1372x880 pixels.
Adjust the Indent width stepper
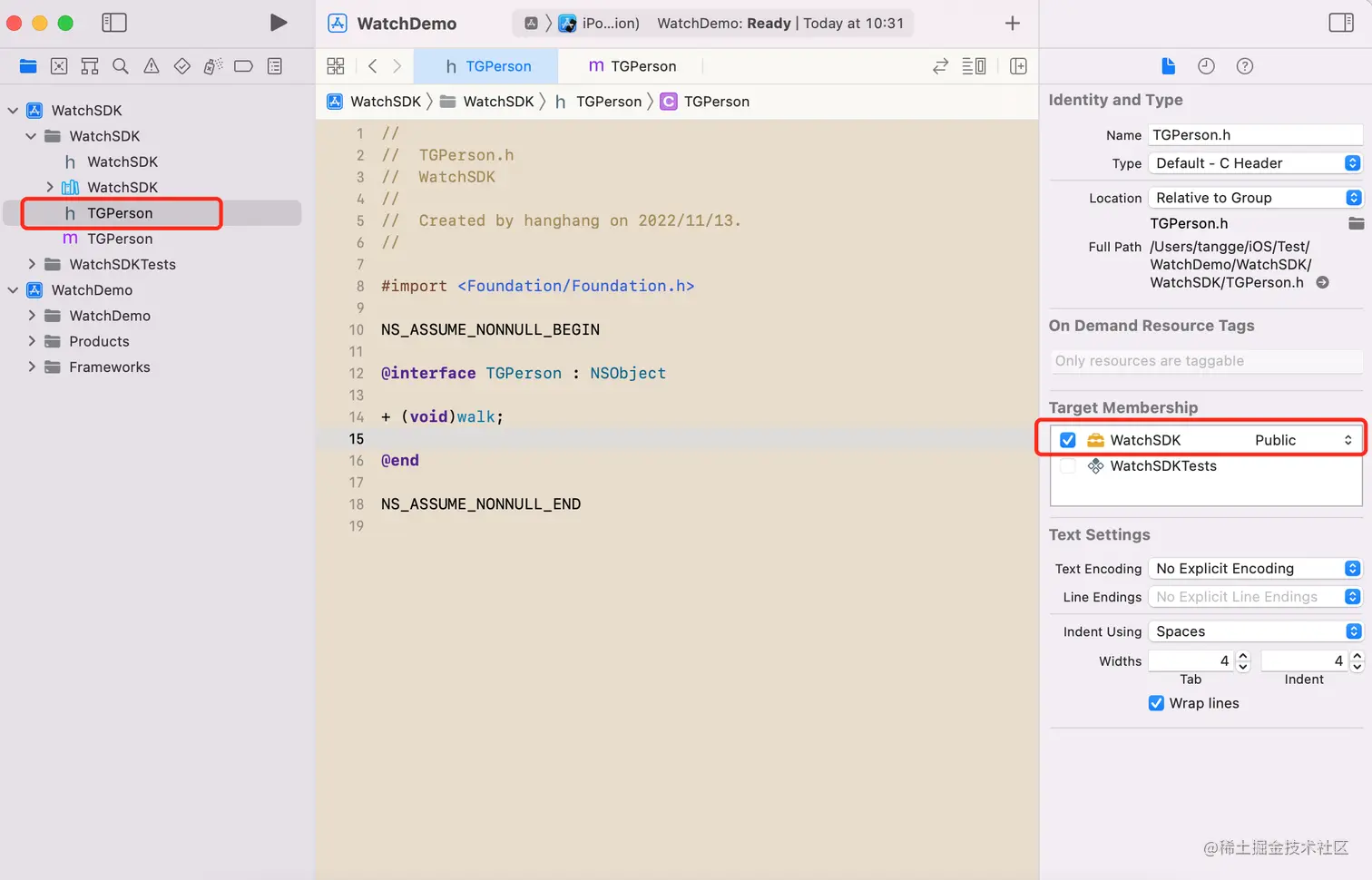click(1357, 661)
